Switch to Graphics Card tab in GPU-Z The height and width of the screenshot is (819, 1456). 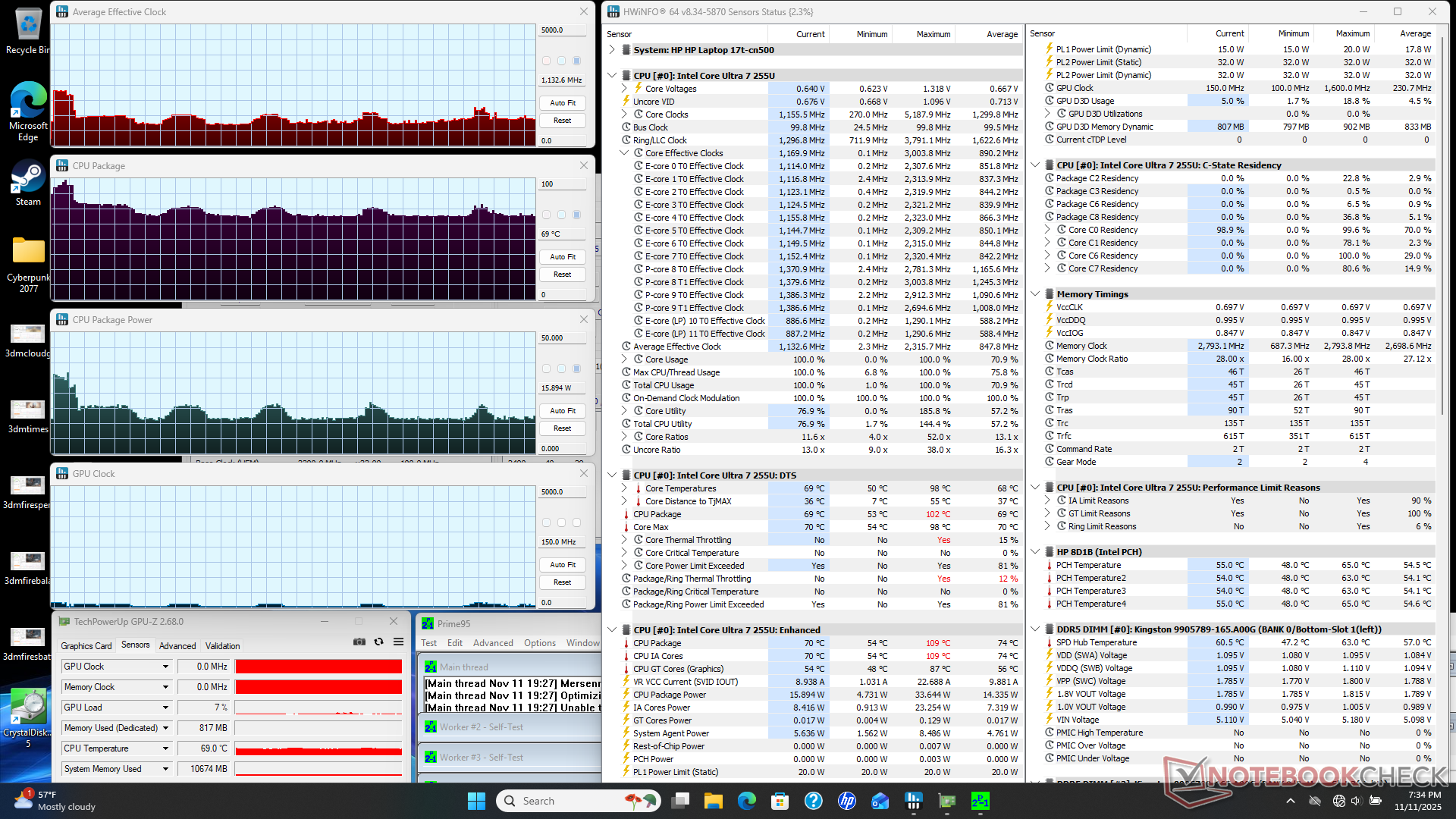(86, 646)
